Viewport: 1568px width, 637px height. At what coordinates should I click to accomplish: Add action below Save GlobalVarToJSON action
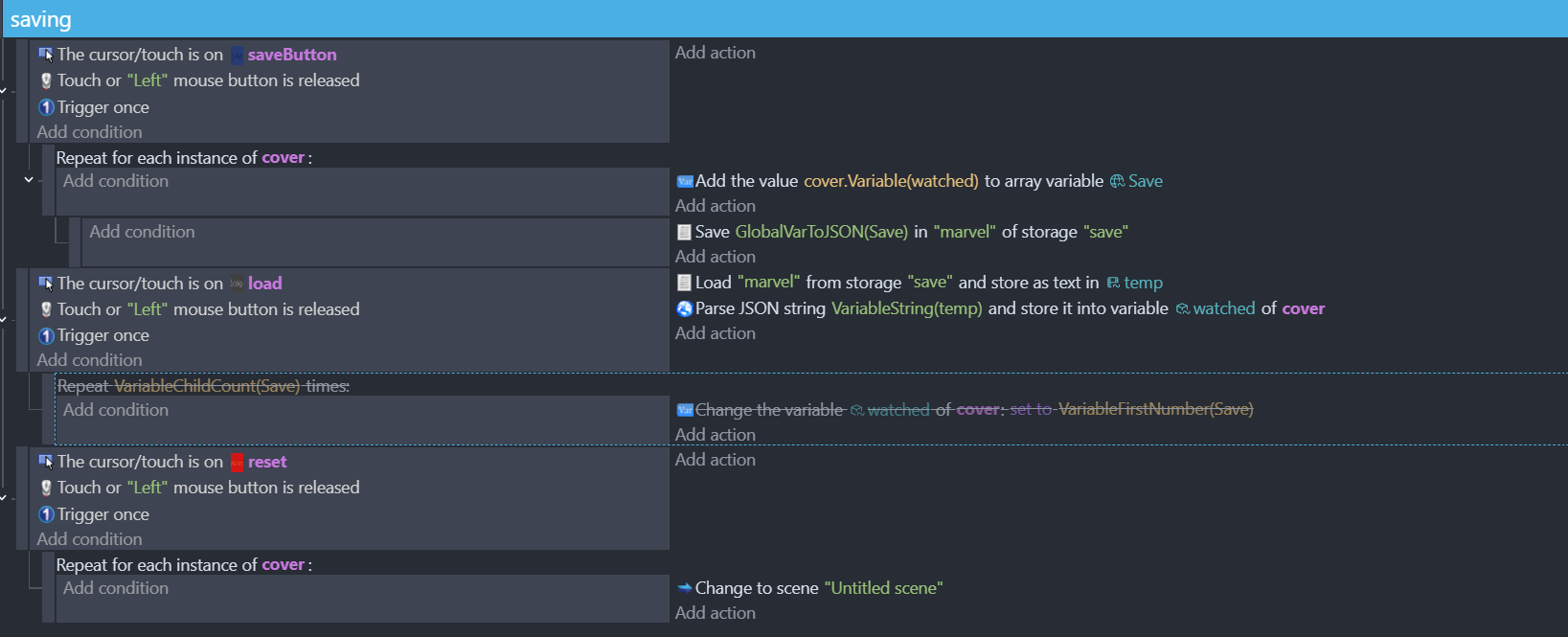click(x=716, y=257)
